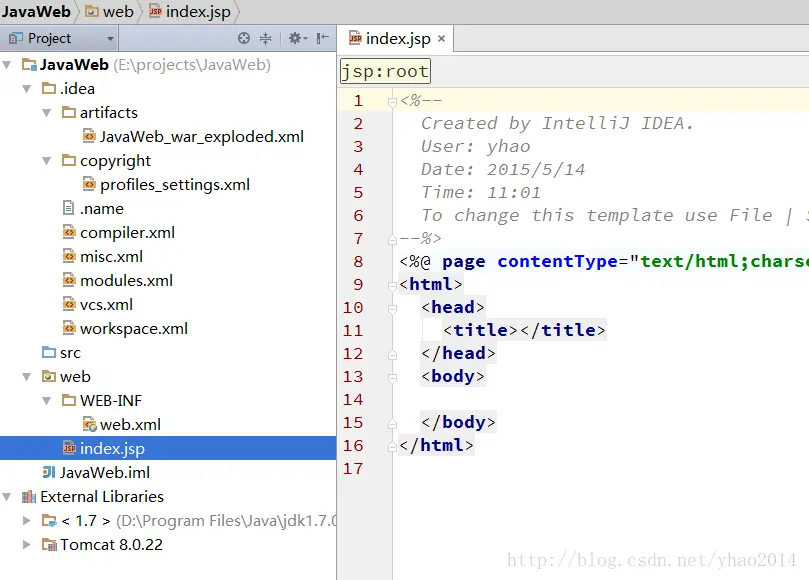Expand the JDK 1.7 library node
This screenshot has height=580, width=809.
point(27,521)
